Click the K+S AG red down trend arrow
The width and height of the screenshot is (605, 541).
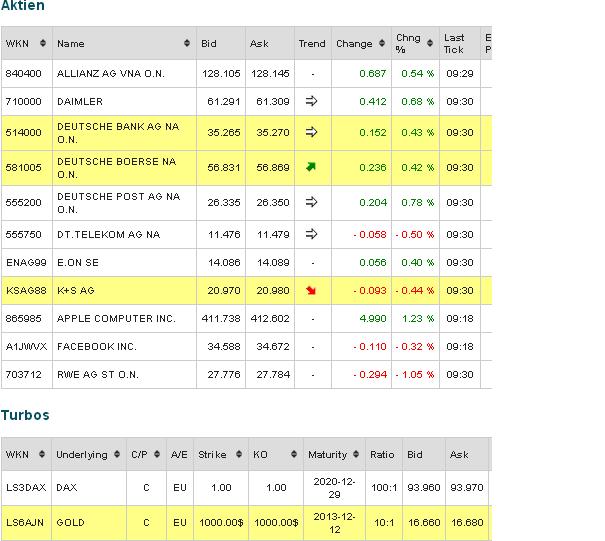tap(311, 290)
